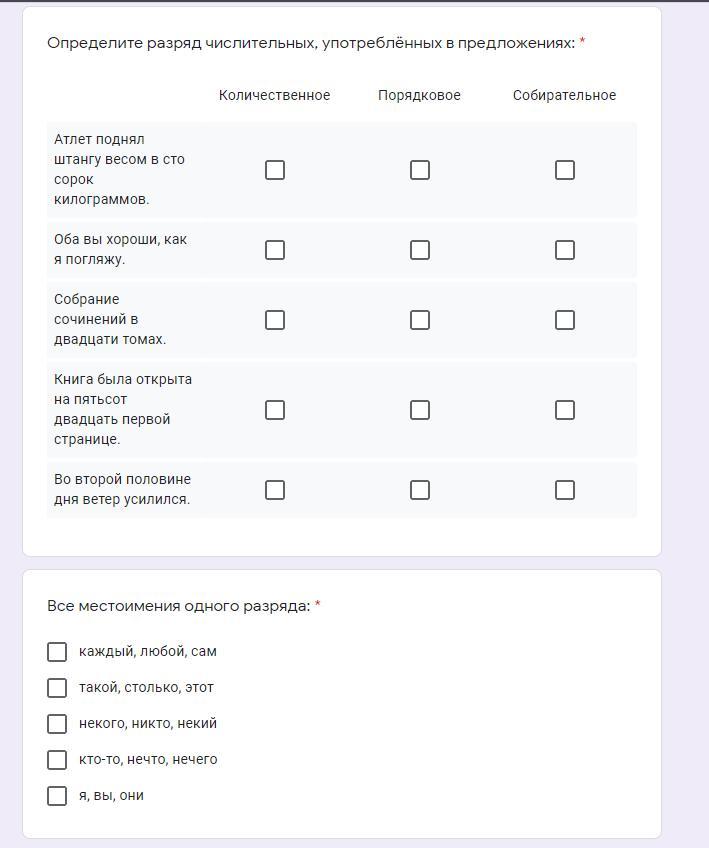
Task: Tick Количественное for Книга была открыта row
Action: coord(275,410)
